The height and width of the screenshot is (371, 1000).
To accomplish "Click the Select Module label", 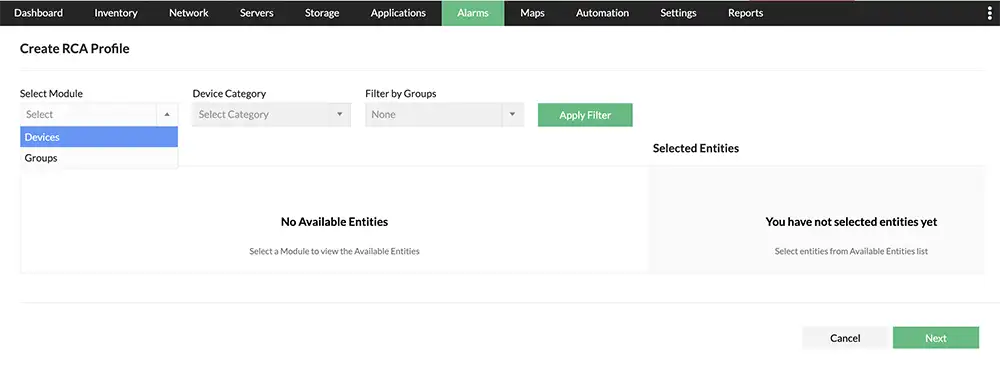I will pyautogui.click(x=51, y=93).
